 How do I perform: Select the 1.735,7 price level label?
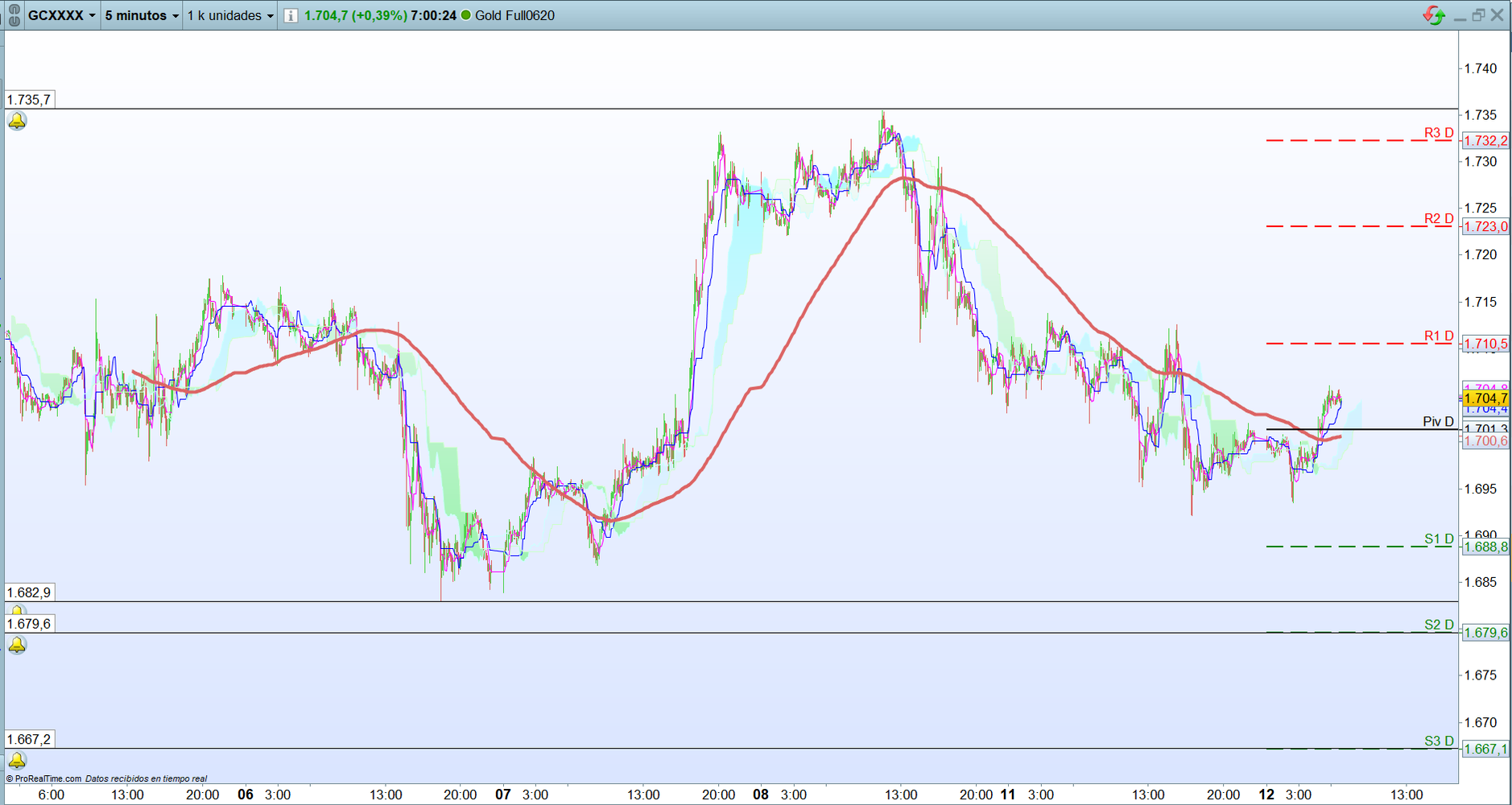pos(29,100)
